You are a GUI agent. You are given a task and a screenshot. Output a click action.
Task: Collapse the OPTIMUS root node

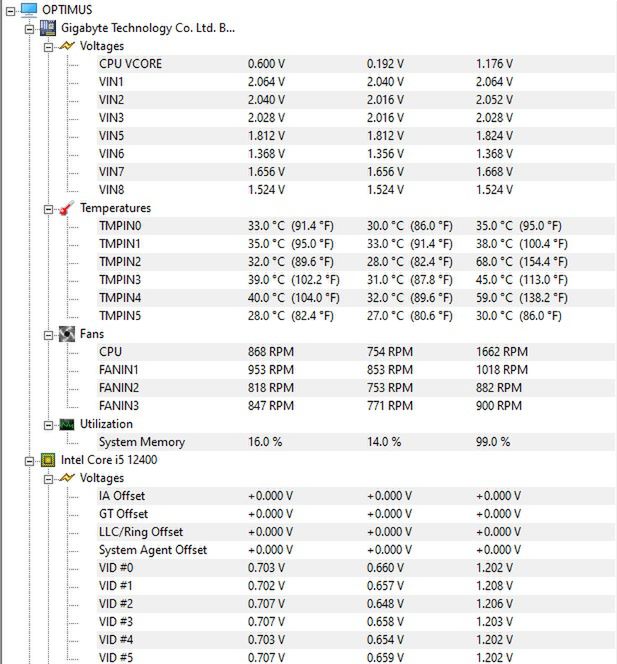point(10,11)
